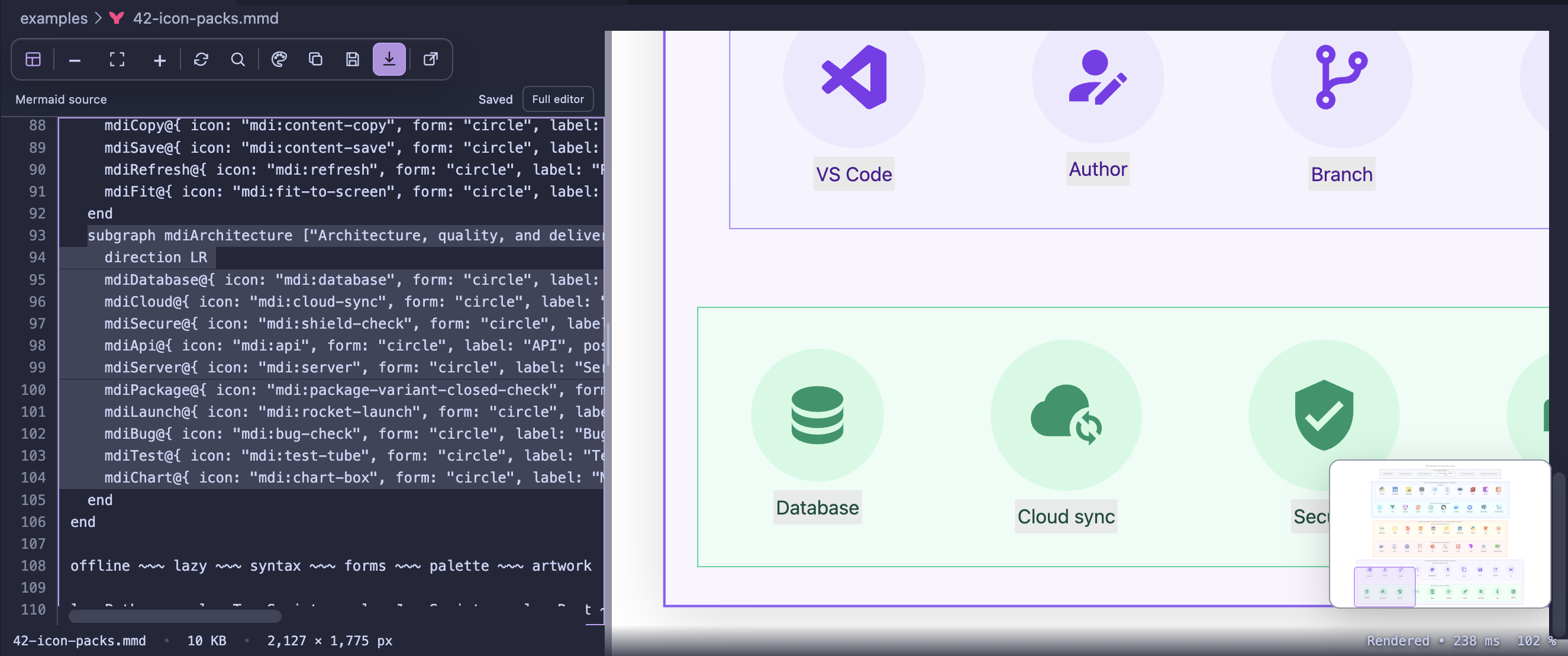
Task: Click the mdiApi code line
Action: click(x=353, y=346)
